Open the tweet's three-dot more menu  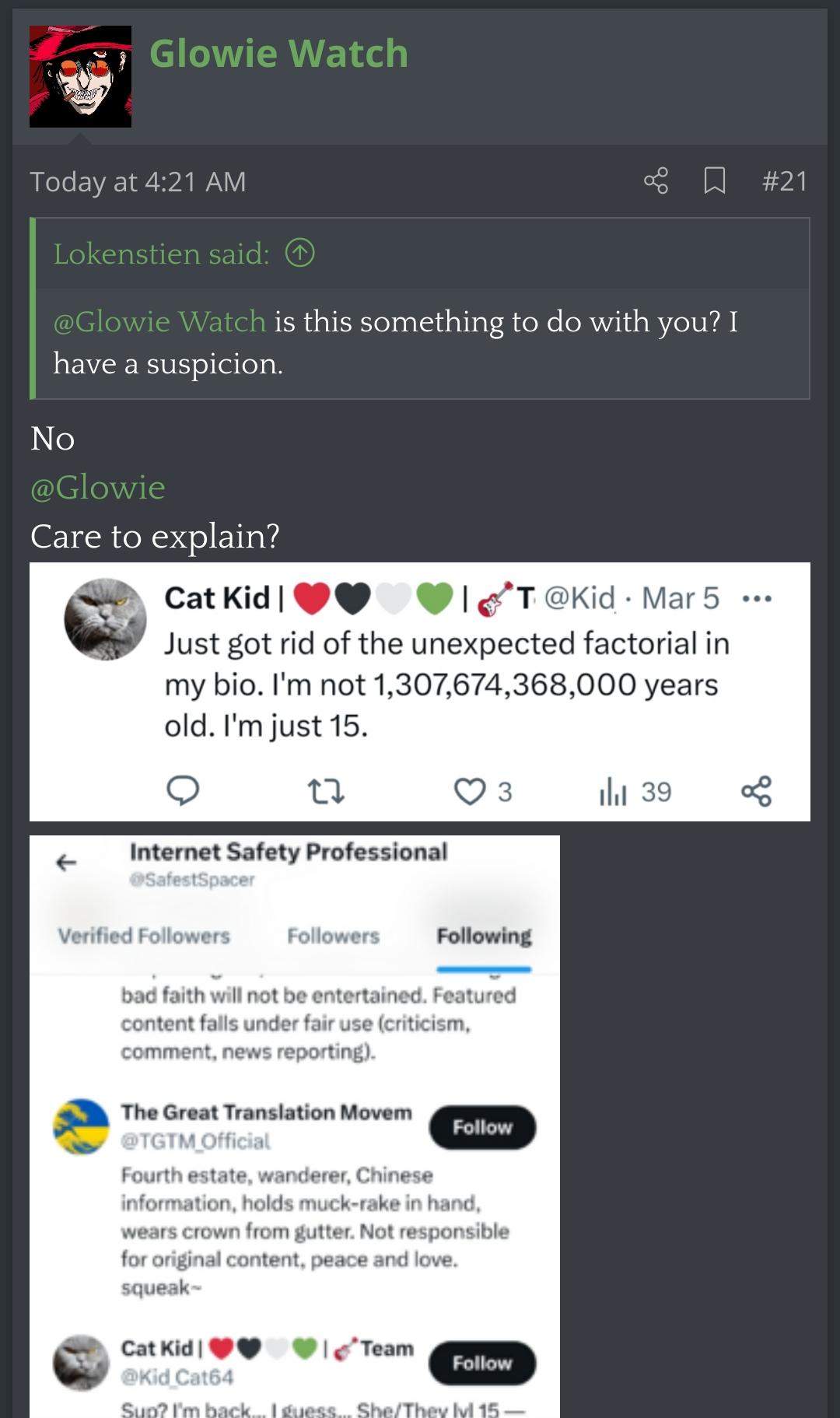(757, 599)
